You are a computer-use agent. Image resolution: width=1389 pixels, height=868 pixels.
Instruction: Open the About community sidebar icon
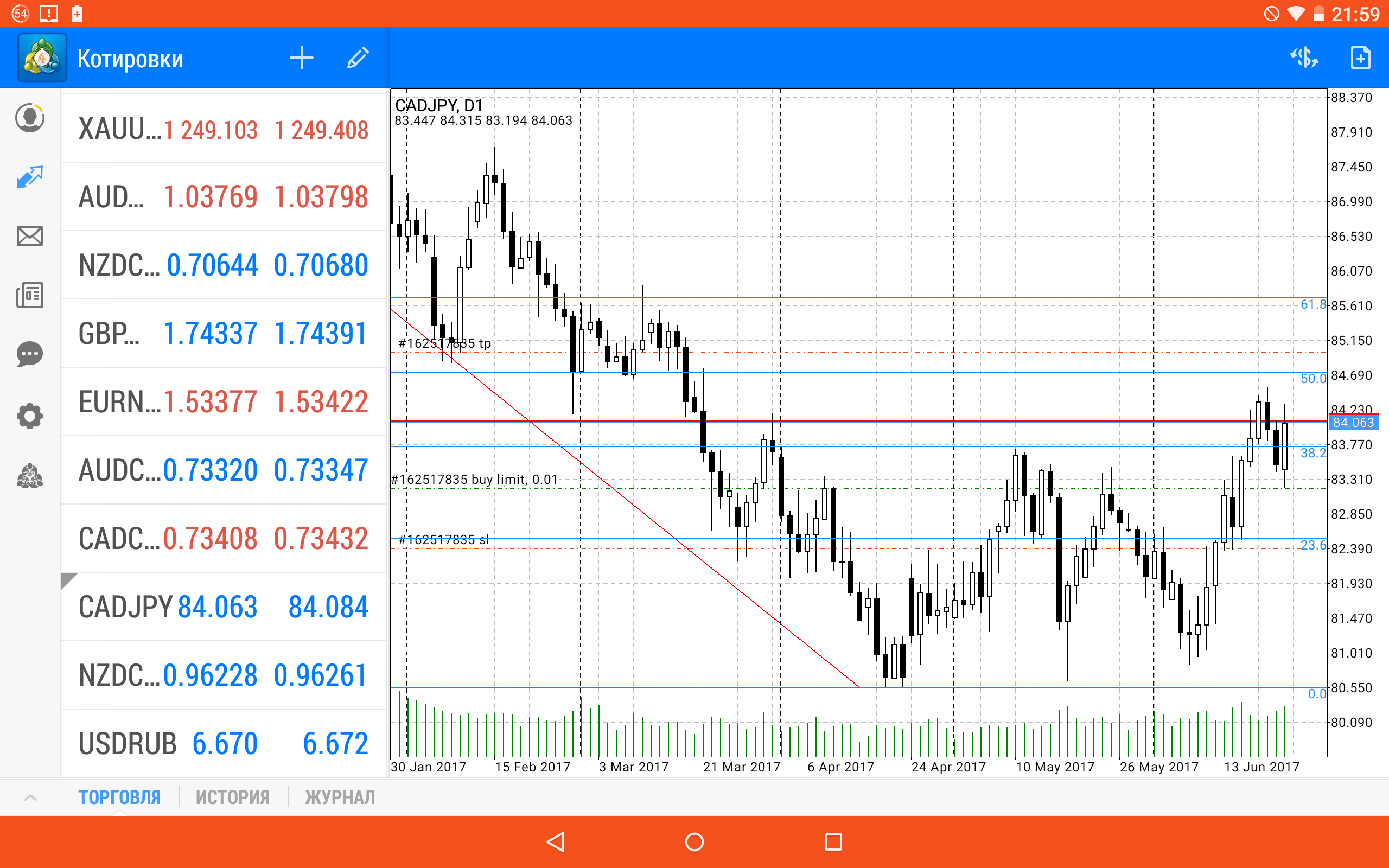(30, 476)
